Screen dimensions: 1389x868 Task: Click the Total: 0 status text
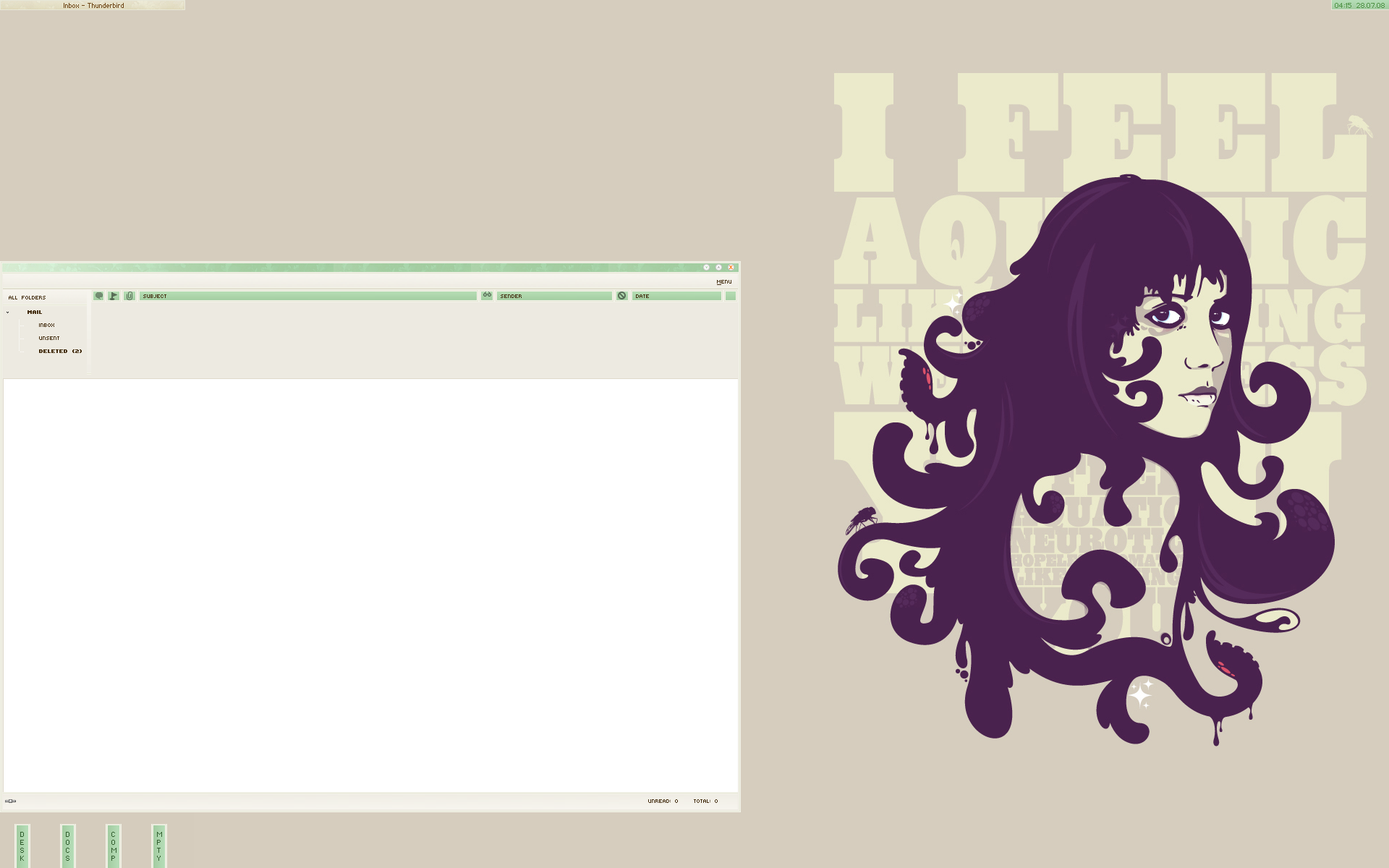(705, 801)
